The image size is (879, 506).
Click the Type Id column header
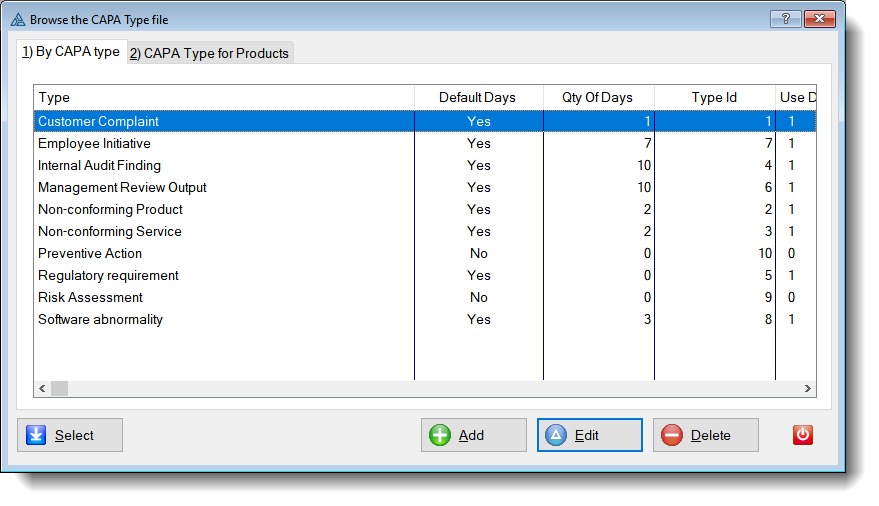pyautogui.click(x=714, y=97)
